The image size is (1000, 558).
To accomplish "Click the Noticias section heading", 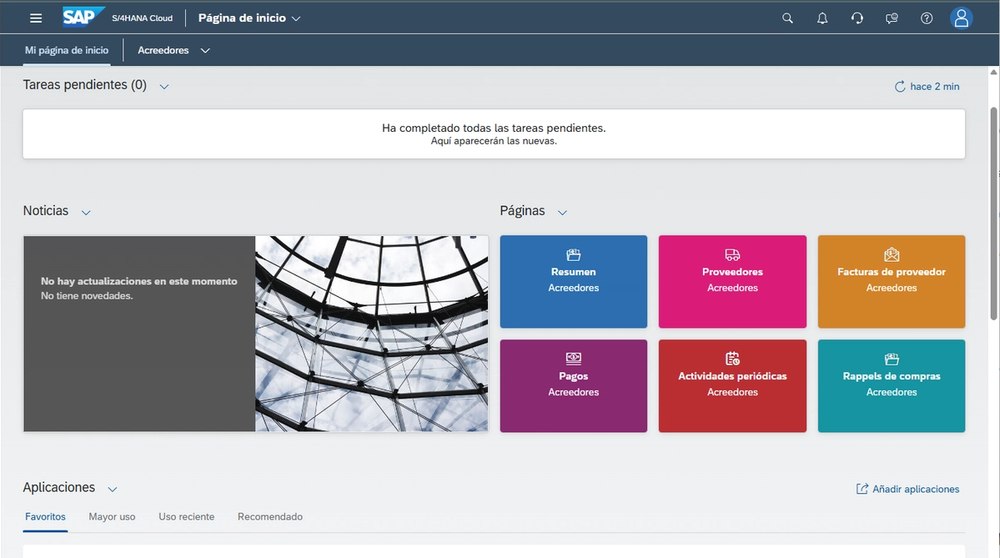I will pos(46,211).
